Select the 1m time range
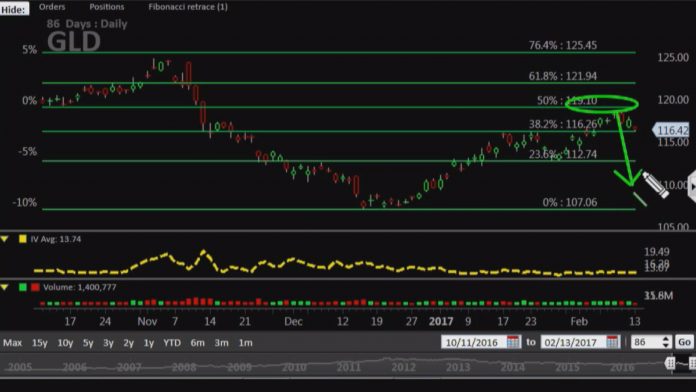Viewport: 696px width, 392px height. tap(245, 343)
